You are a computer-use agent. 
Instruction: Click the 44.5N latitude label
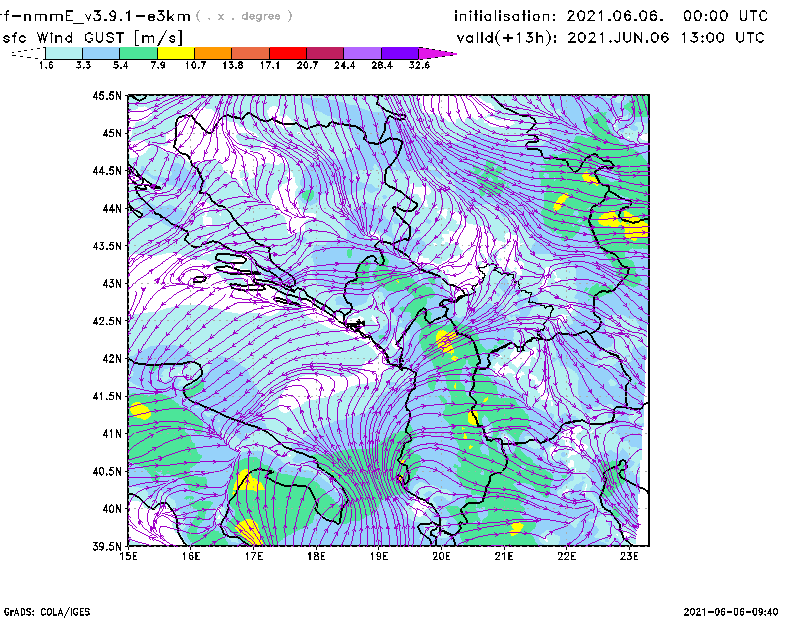[x=107, y=170]
